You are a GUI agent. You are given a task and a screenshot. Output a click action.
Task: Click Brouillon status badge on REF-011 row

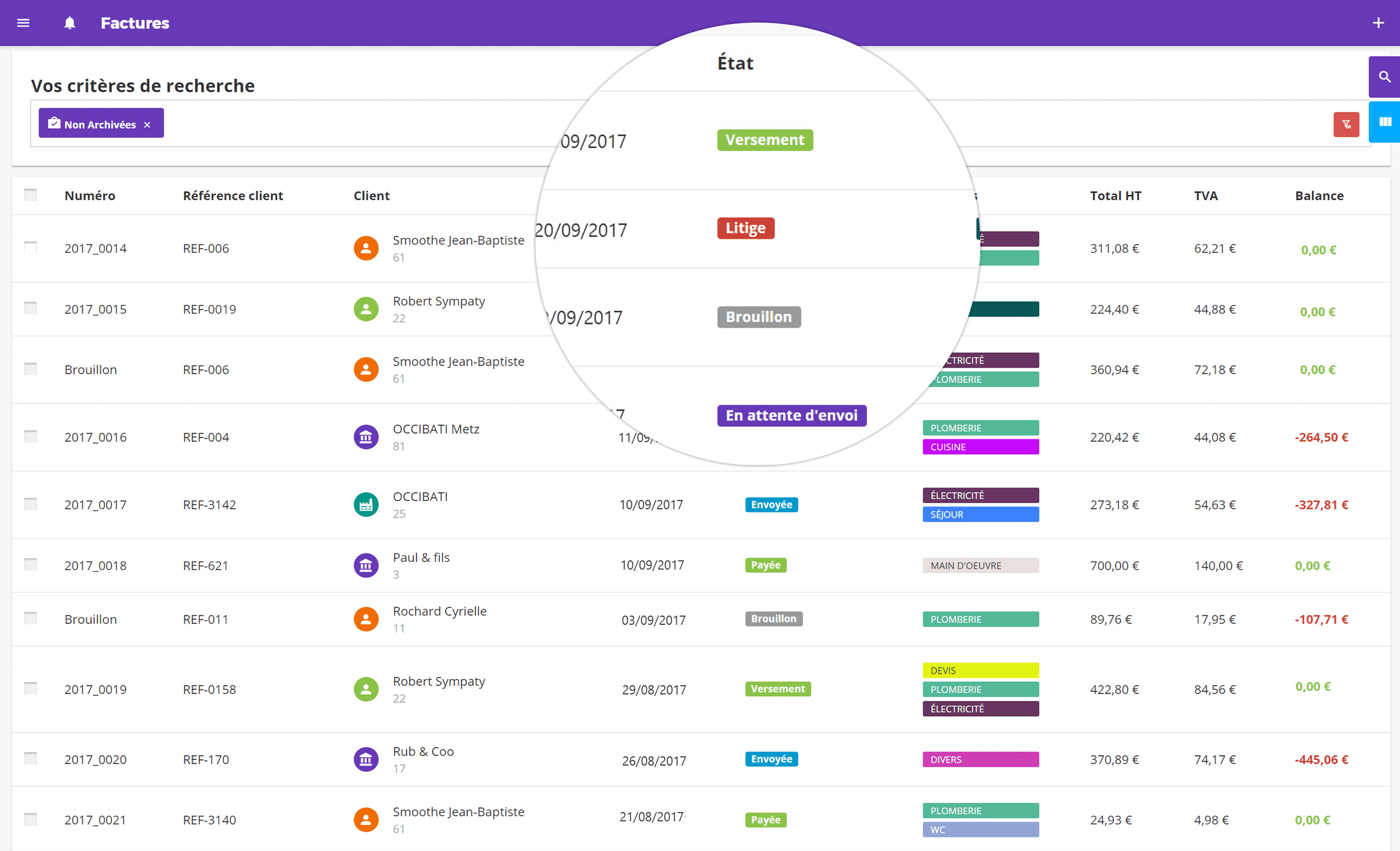coord(773,618)
